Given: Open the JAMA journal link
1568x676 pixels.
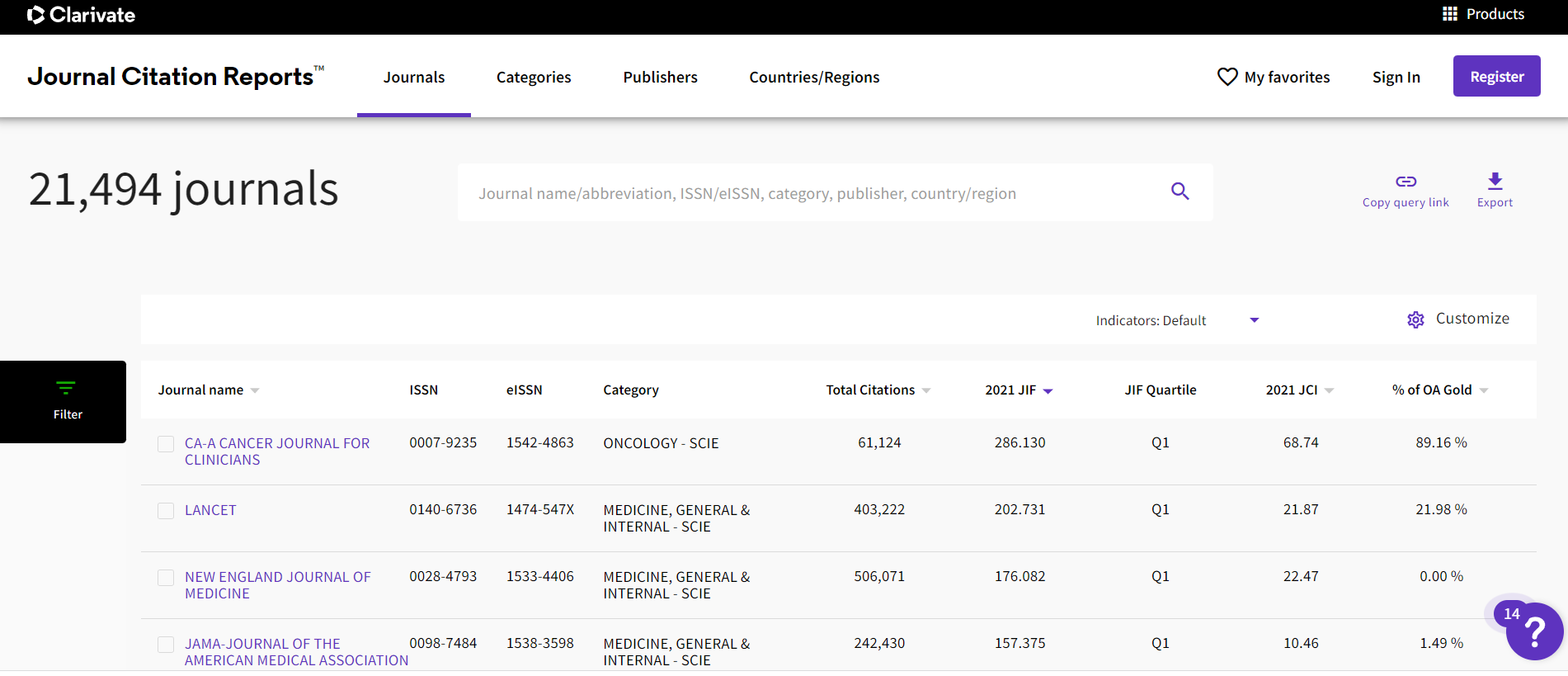Looking at the screenshot, I should (297, 652).
